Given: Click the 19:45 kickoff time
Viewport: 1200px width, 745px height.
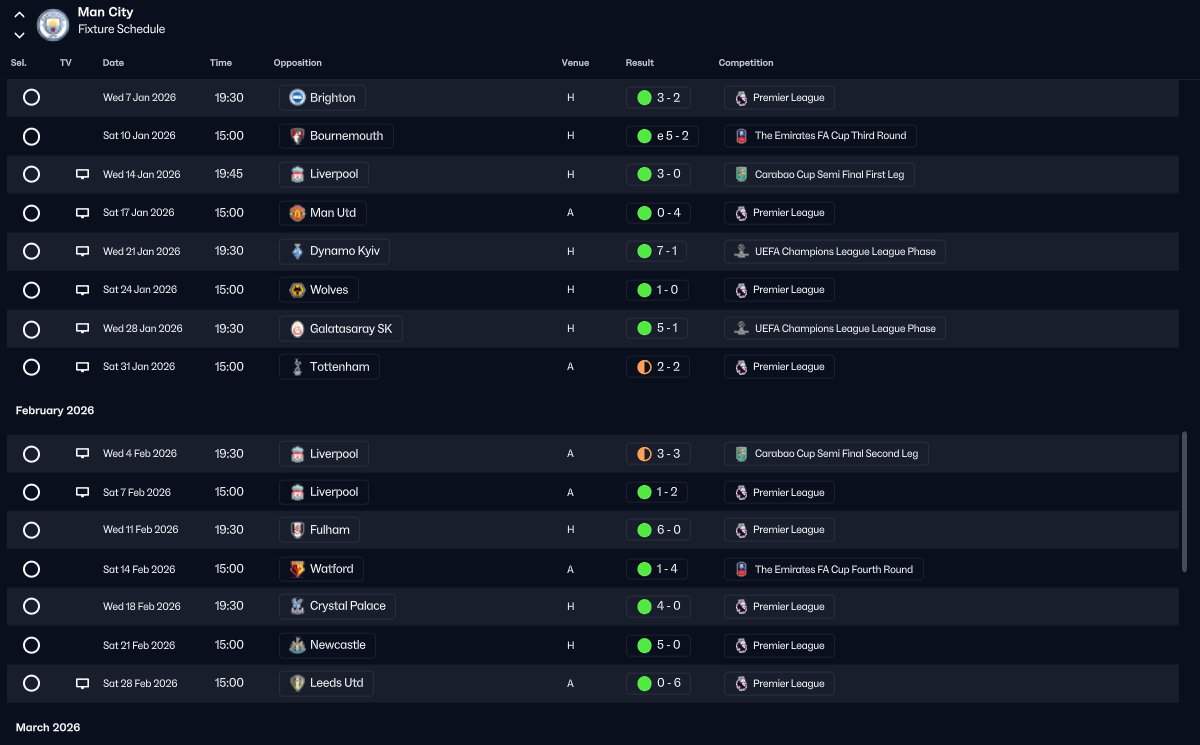Looking at the screenshot, I should tap(229, 174).
